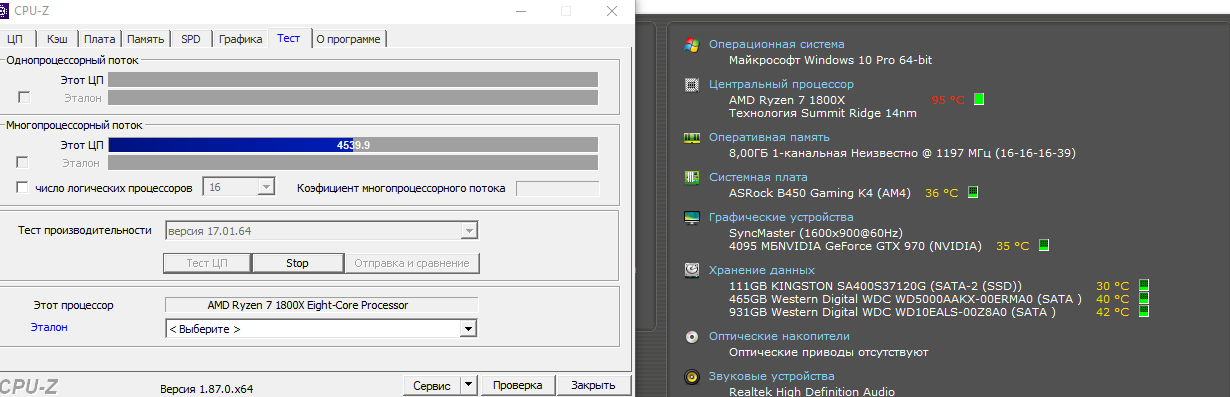Open the Оптические накопители section in Speccy
Image resolution: width=1230 pixels, height=397 pixels.
click(779, 337)
